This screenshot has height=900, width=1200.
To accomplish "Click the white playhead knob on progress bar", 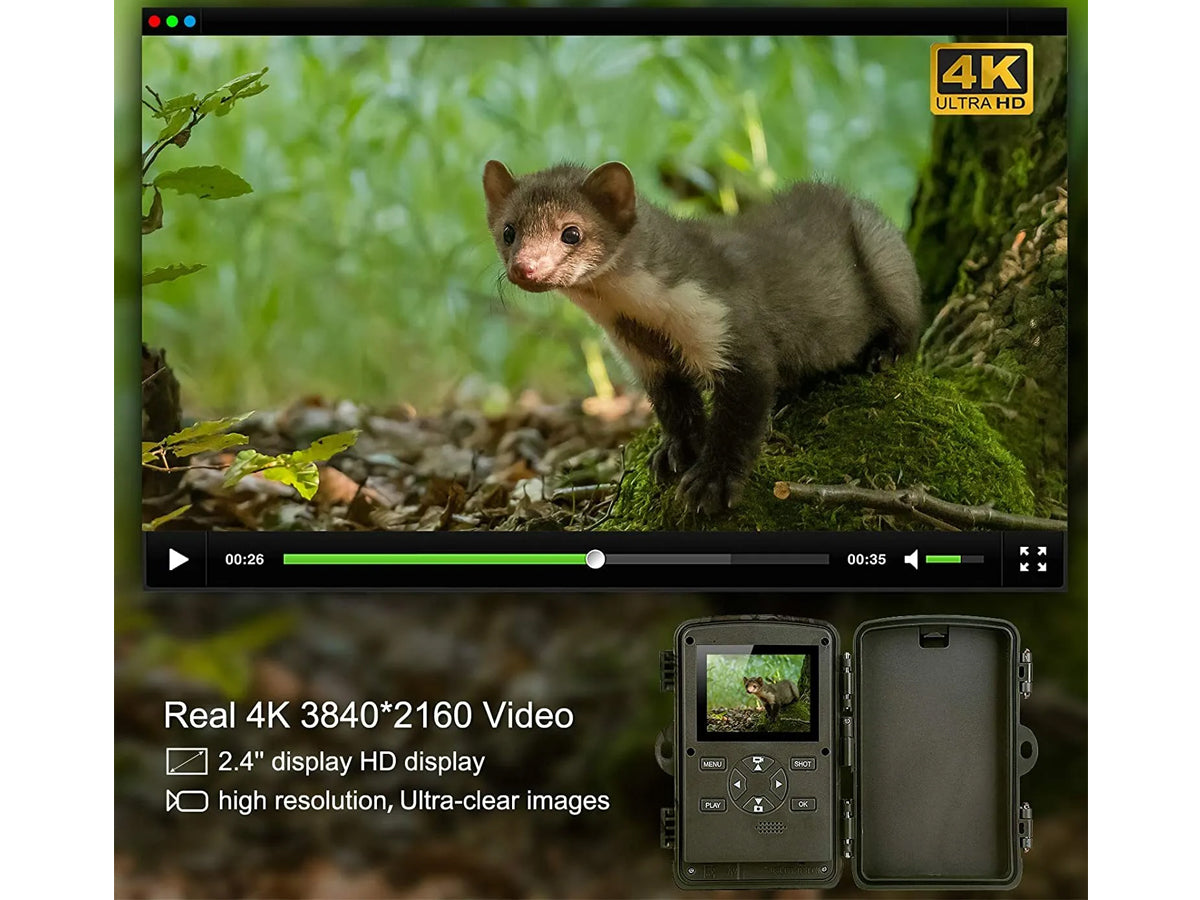I will [595, 559].
